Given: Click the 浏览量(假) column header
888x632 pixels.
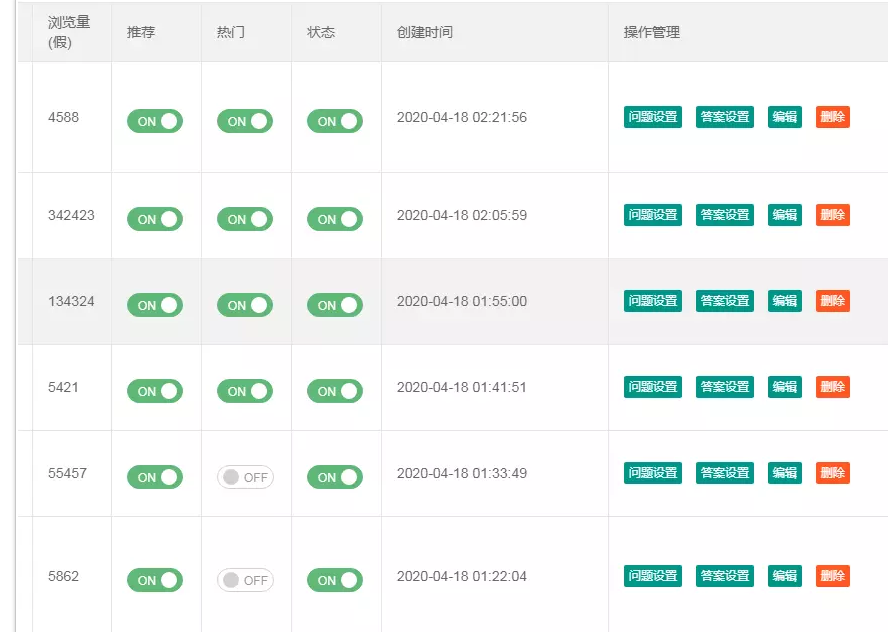Looking at the screenshot, I should [x=69, y=32].
